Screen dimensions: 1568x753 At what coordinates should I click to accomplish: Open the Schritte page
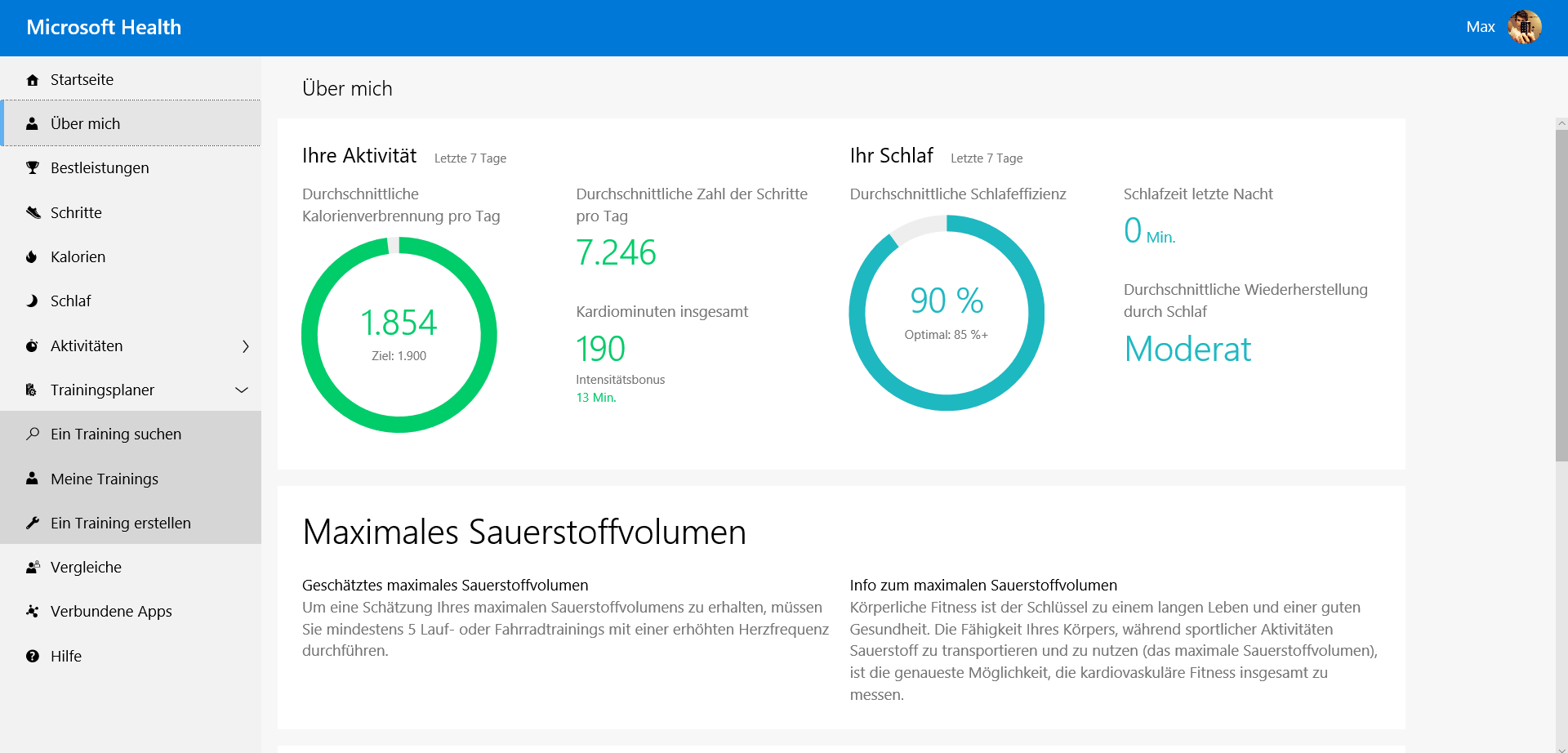pos(131,212)
